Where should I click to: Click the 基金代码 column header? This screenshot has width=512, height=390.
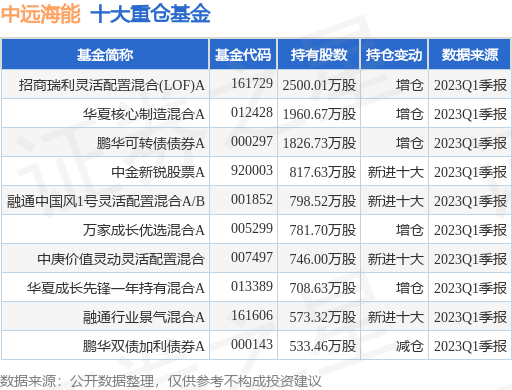tap(243, 55)
